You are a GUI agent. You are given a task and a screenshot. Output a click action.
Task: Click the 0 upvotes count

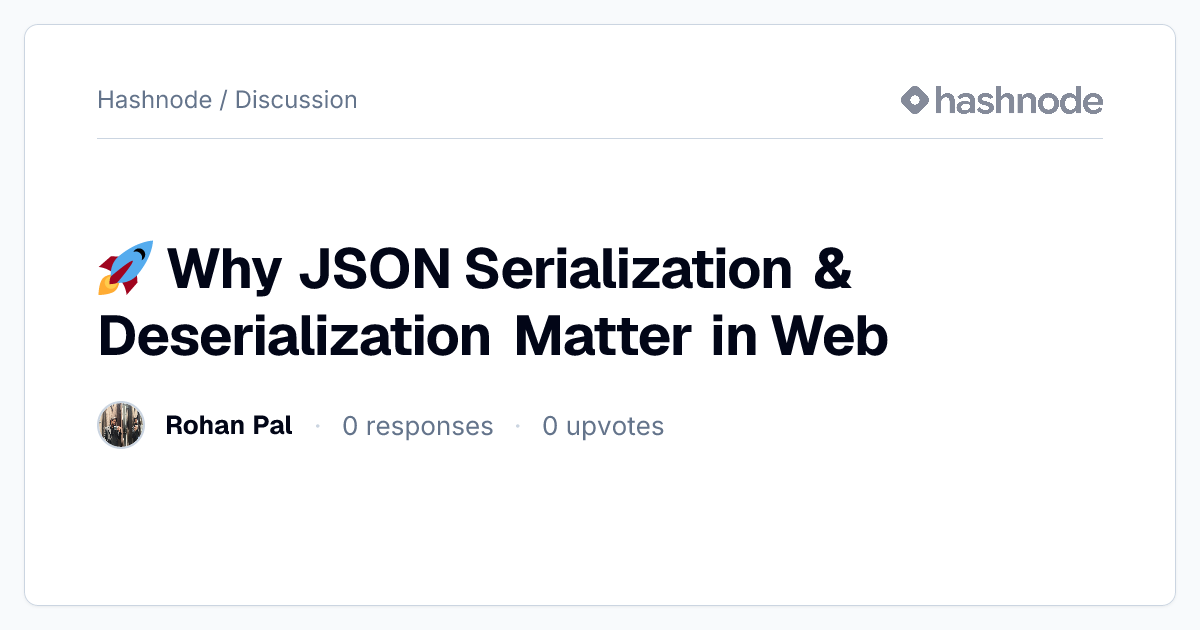[603, 426]
